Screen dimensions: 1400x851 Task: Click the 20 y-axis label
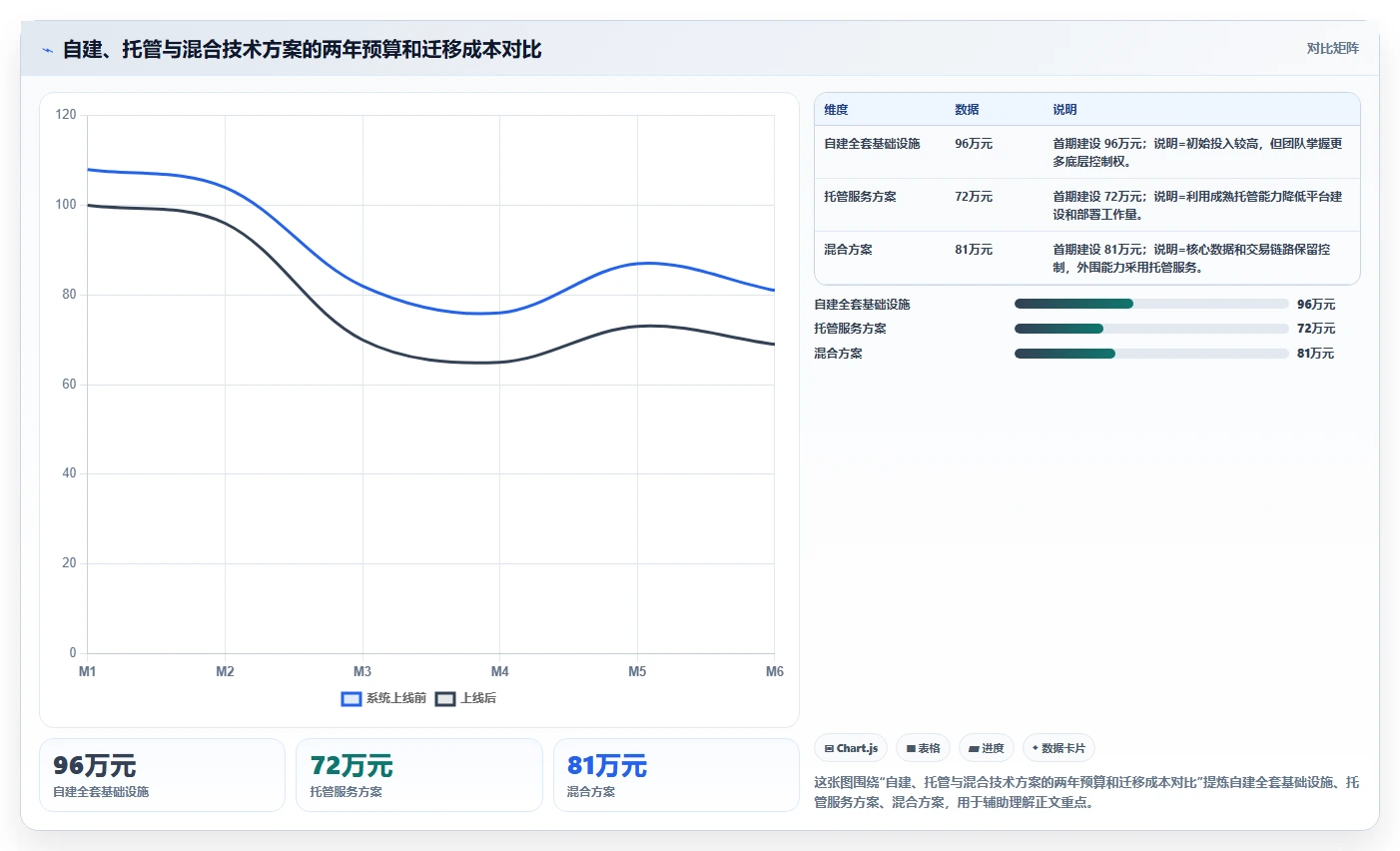click(69, 563)
